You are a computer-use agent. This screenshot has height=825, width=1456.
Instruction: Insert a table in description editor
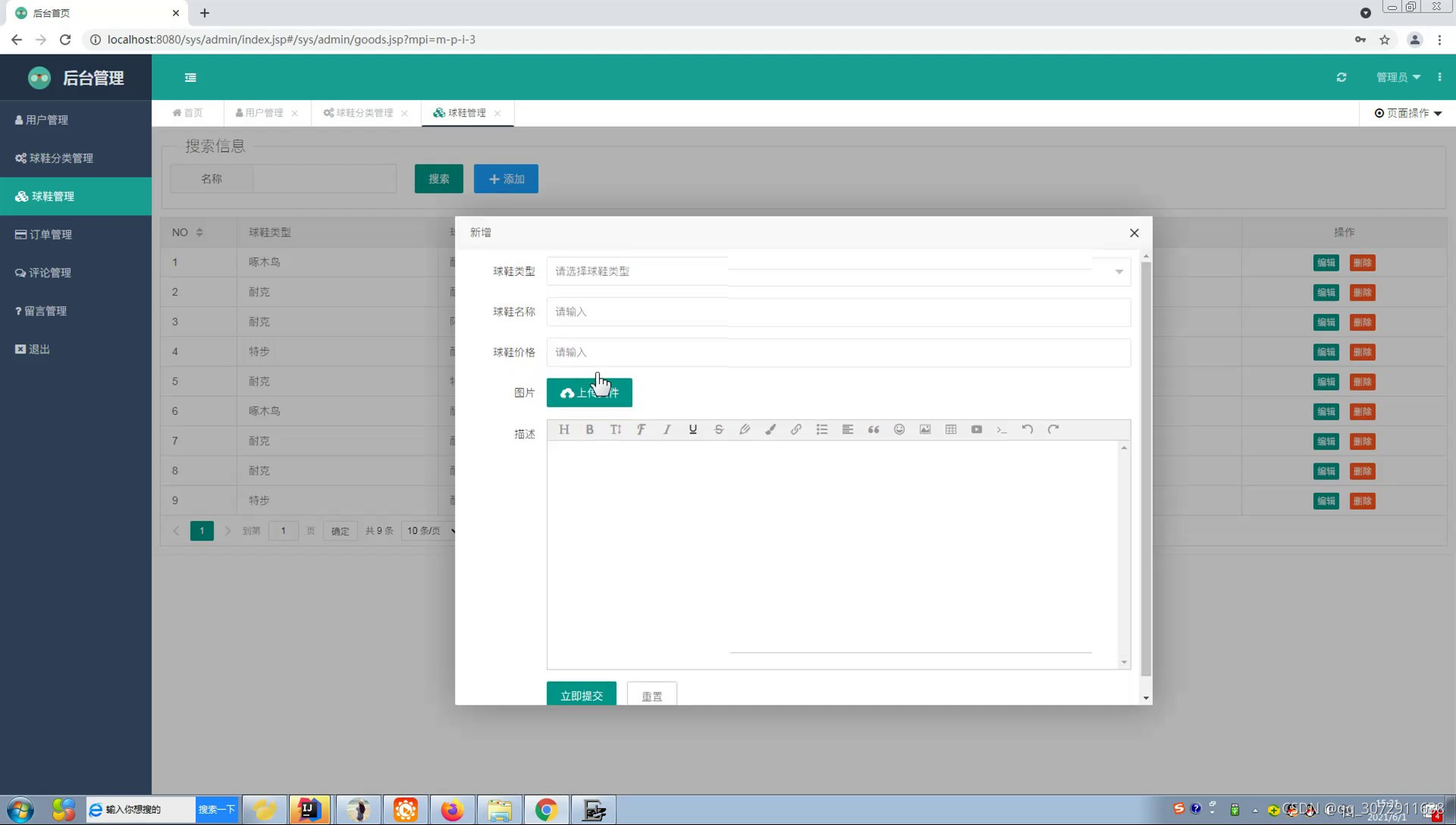coord(950,429)
